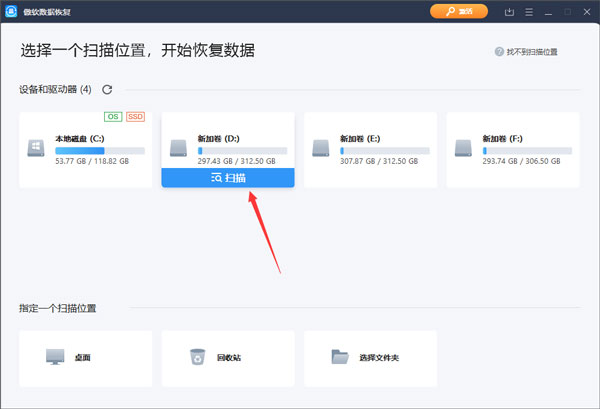Click the app logo in title bar

[11, 11]
